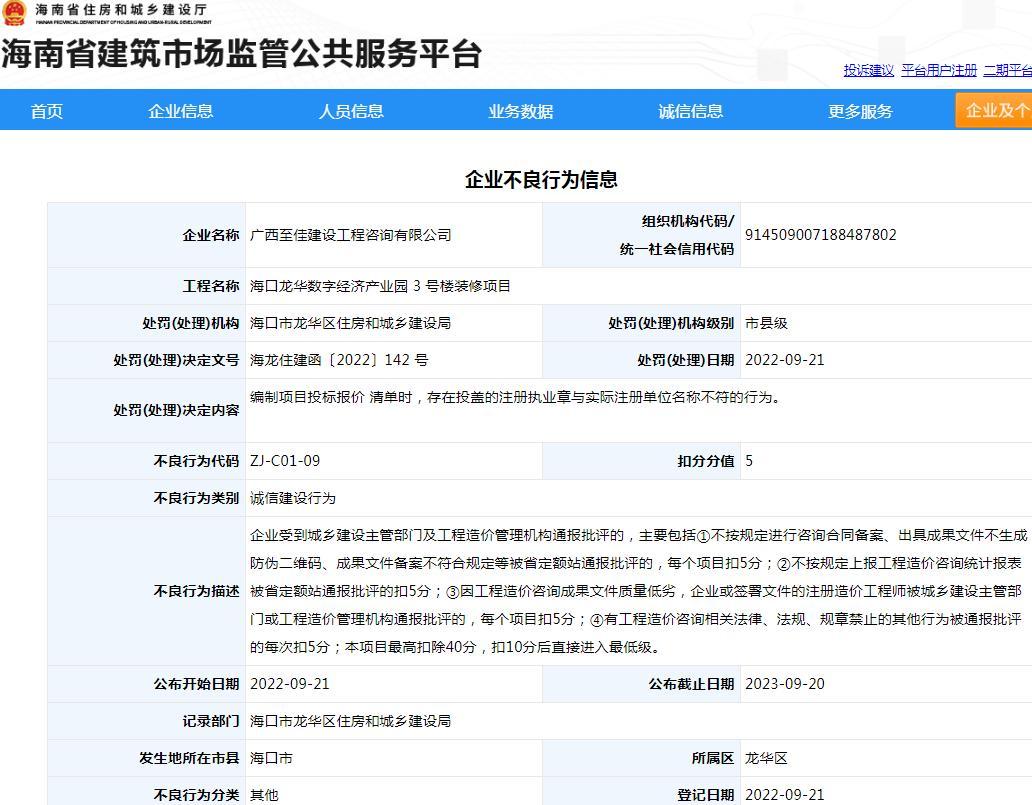
Task: Open the 平台用户注册 link
Action: (x=939, y=70)
